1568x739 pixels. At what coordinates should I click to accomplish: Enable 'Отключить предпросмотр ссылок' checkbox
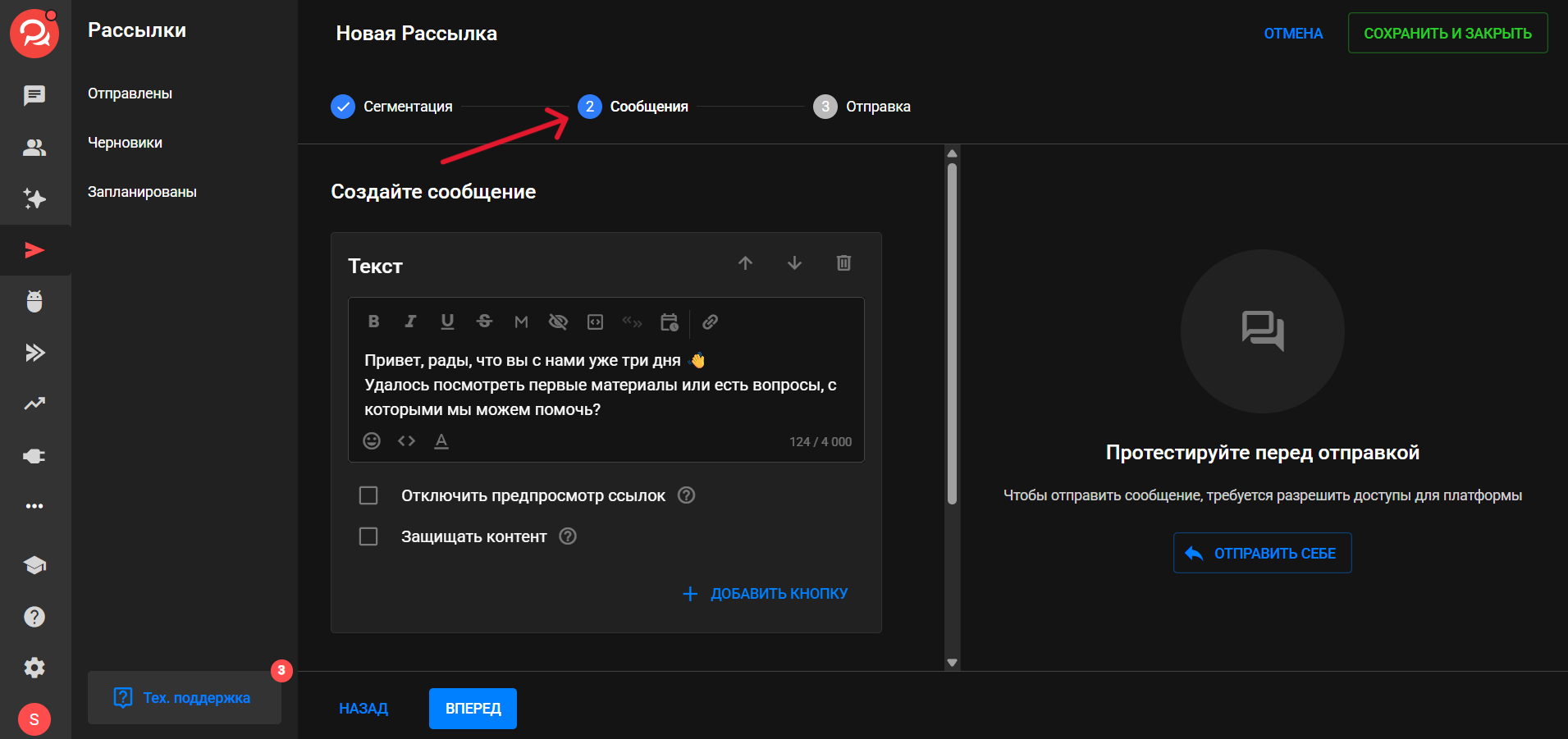[368, 495]
